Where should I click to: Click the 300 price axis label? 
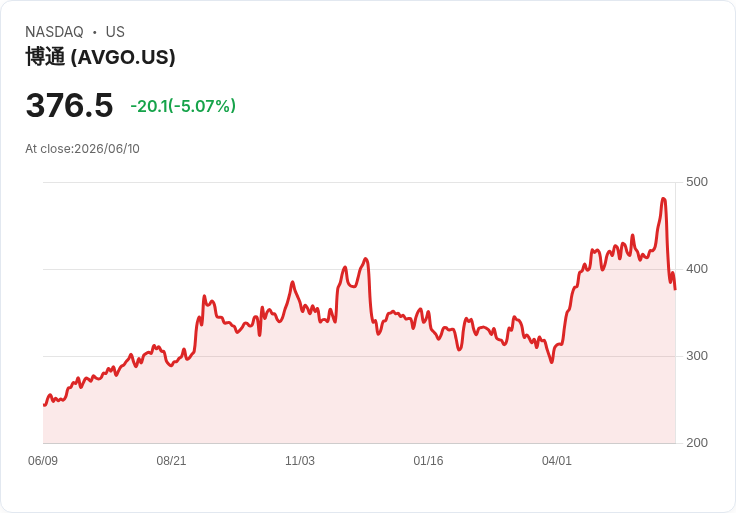click(697, 356)
